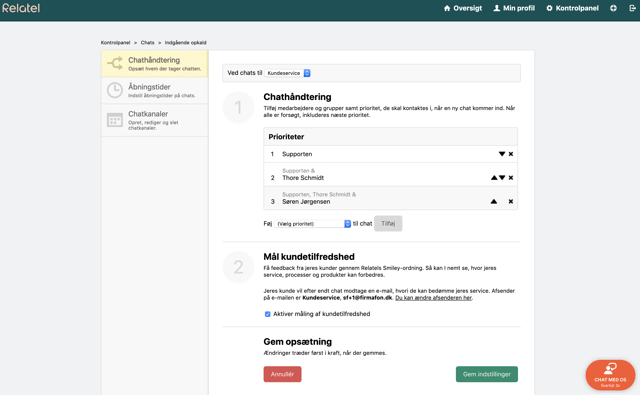Image resolution: width=640 pixels, height=395 pixels.
Task: Open Kontrolpanel in the top navigation
Action: tap(572, 8)
